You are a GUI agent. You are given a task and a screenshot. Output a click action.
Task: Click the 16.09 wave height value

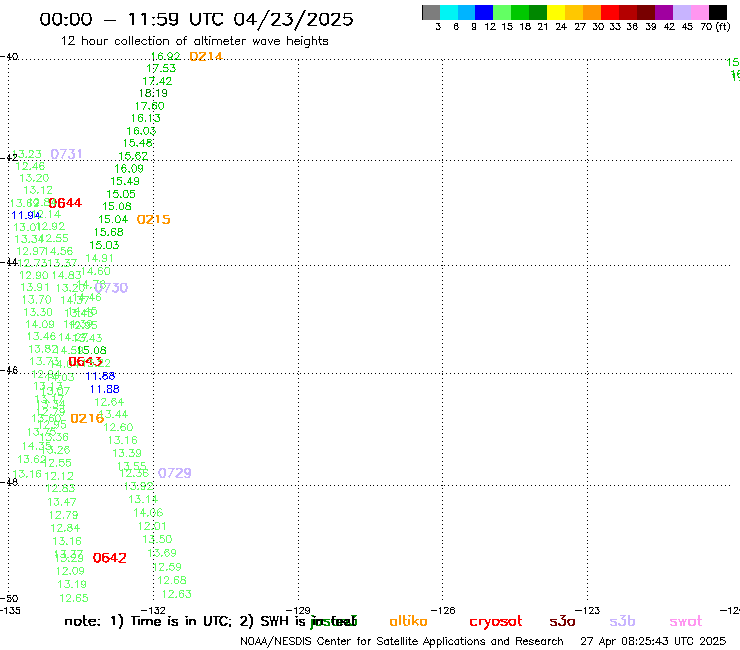point(129,169)
